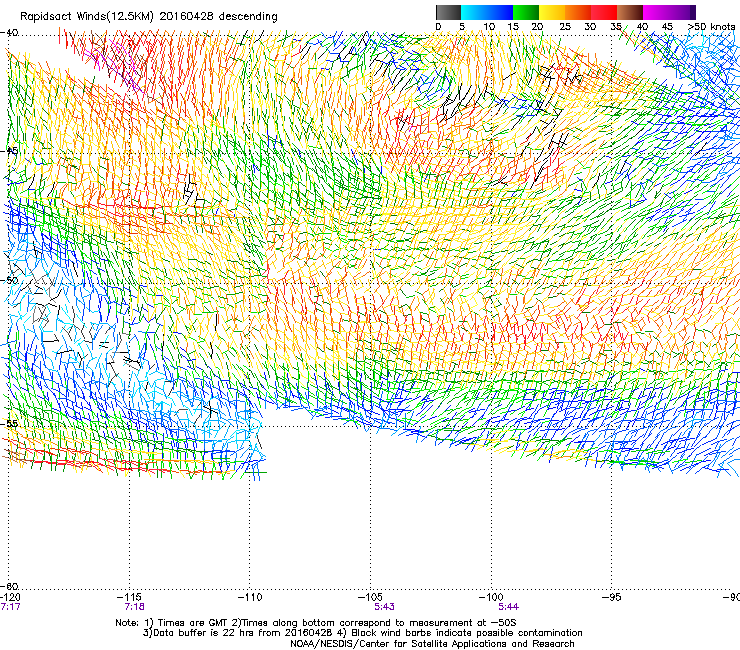
Task: Click the -55 latitude axis label
Action: tap(9, 423)
